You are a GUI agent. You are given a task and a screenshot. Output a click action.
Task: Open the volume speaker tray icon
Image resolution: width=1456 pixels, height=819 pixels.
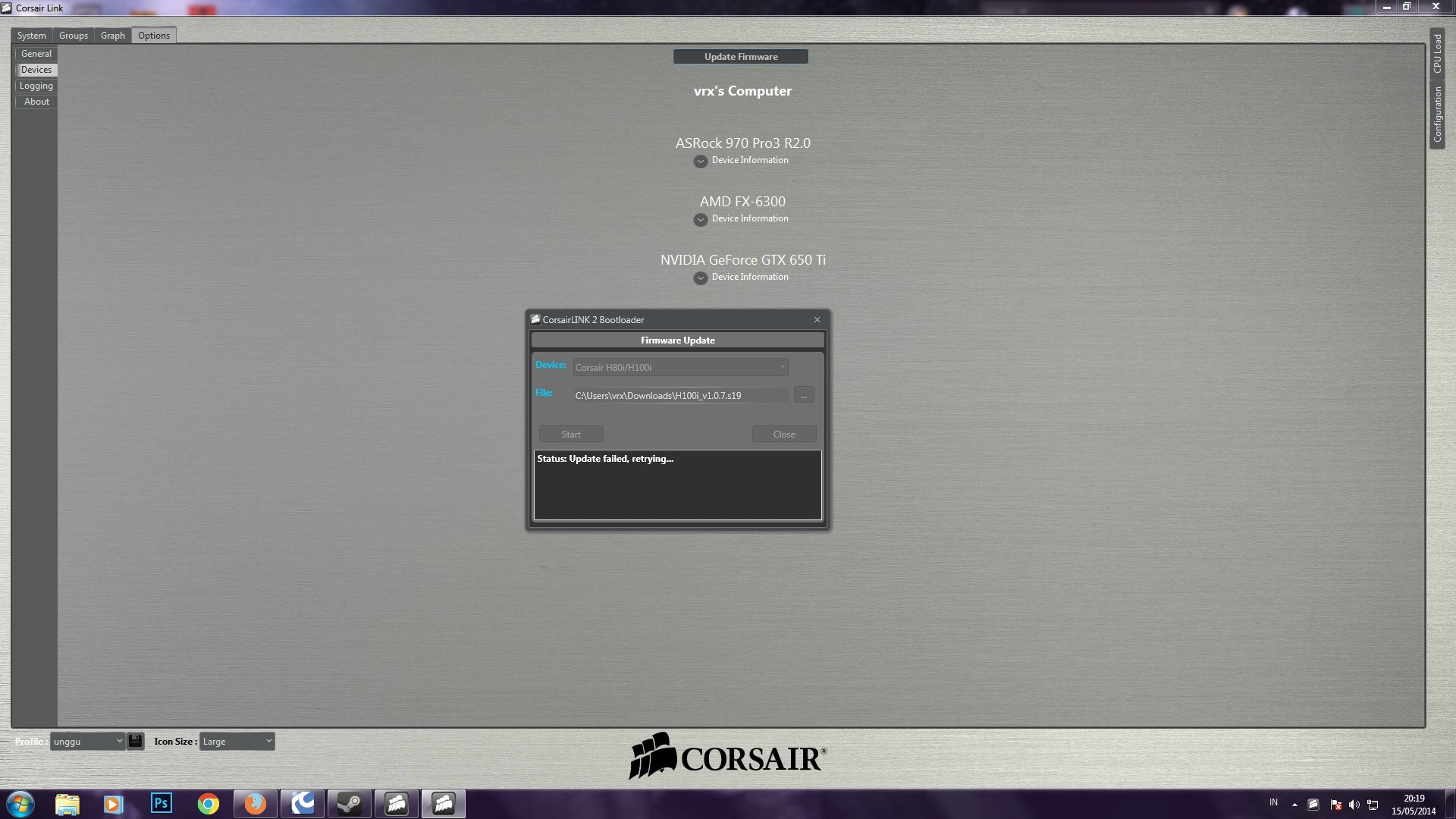(1354, 805)
